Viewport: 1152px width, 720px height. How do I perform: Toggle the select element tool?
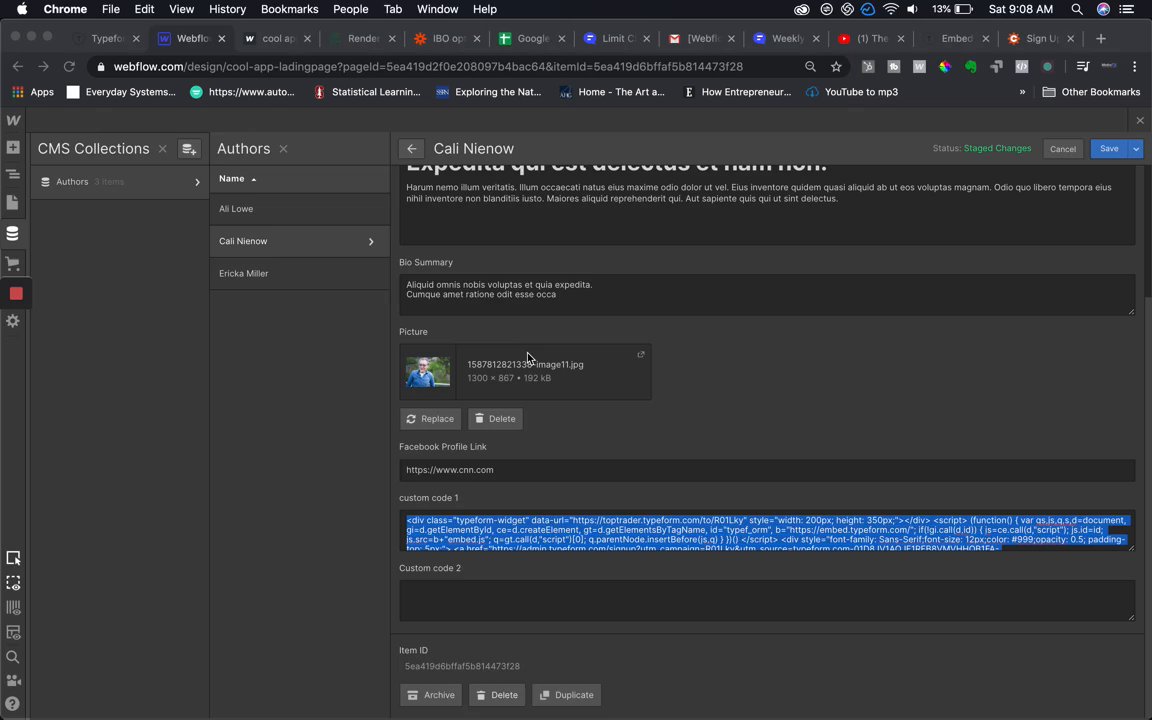[x=12, y=558]
